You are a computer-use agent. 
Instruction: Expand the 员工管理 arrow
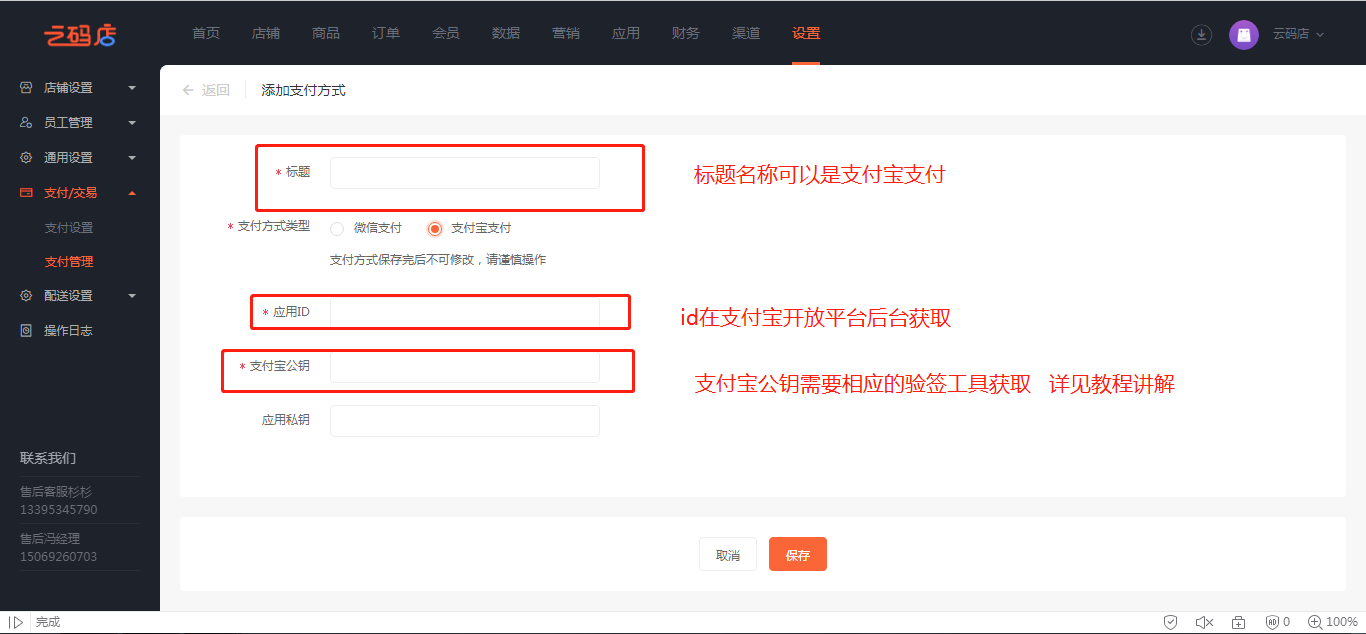pyautogui.click(x=132, y=123)
